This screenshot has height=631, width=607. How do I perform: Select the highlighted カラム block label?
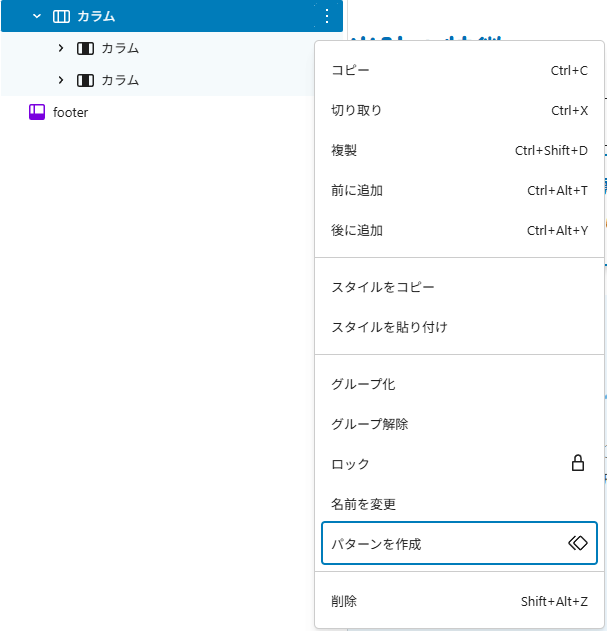[x=96, y=16]
